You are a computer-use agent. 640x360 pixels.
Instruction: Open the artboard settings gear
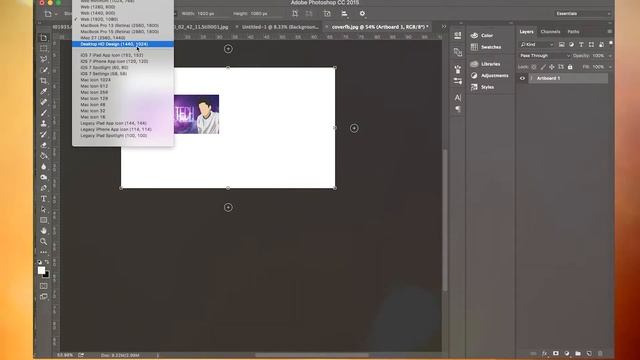tap(362, 13)
